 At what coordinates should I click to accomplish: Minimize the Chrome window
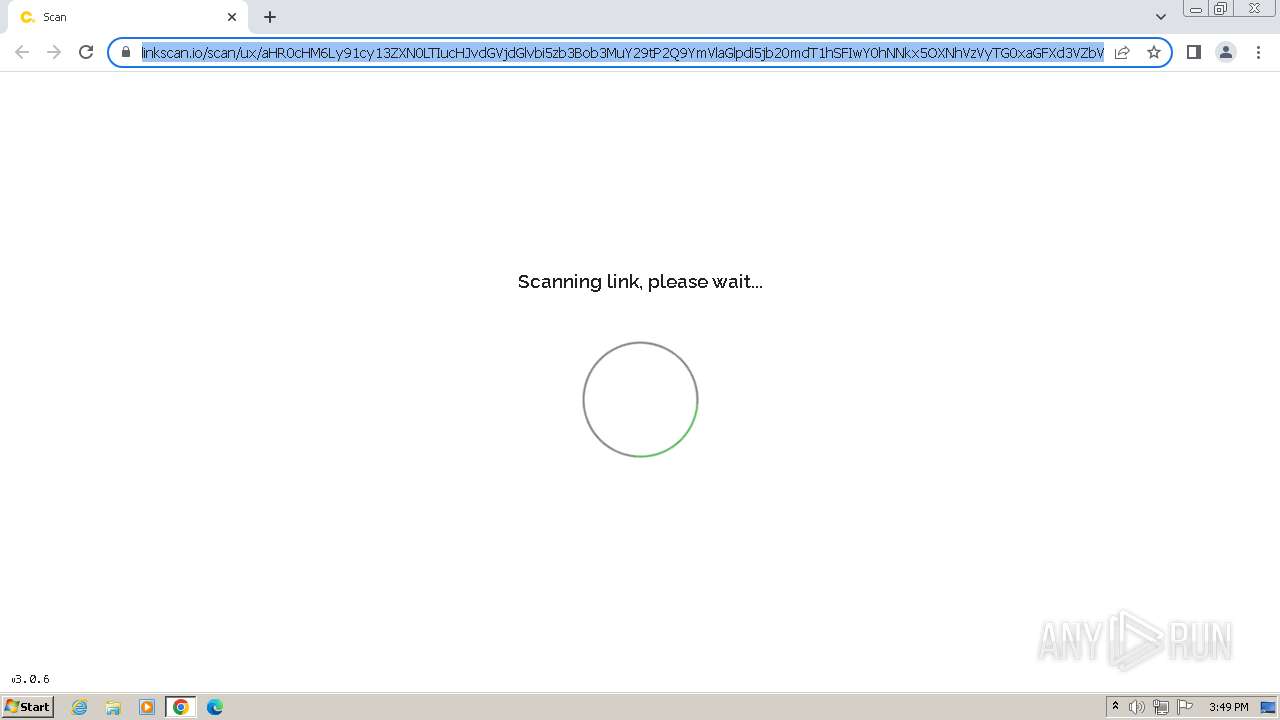[1196, 9]
